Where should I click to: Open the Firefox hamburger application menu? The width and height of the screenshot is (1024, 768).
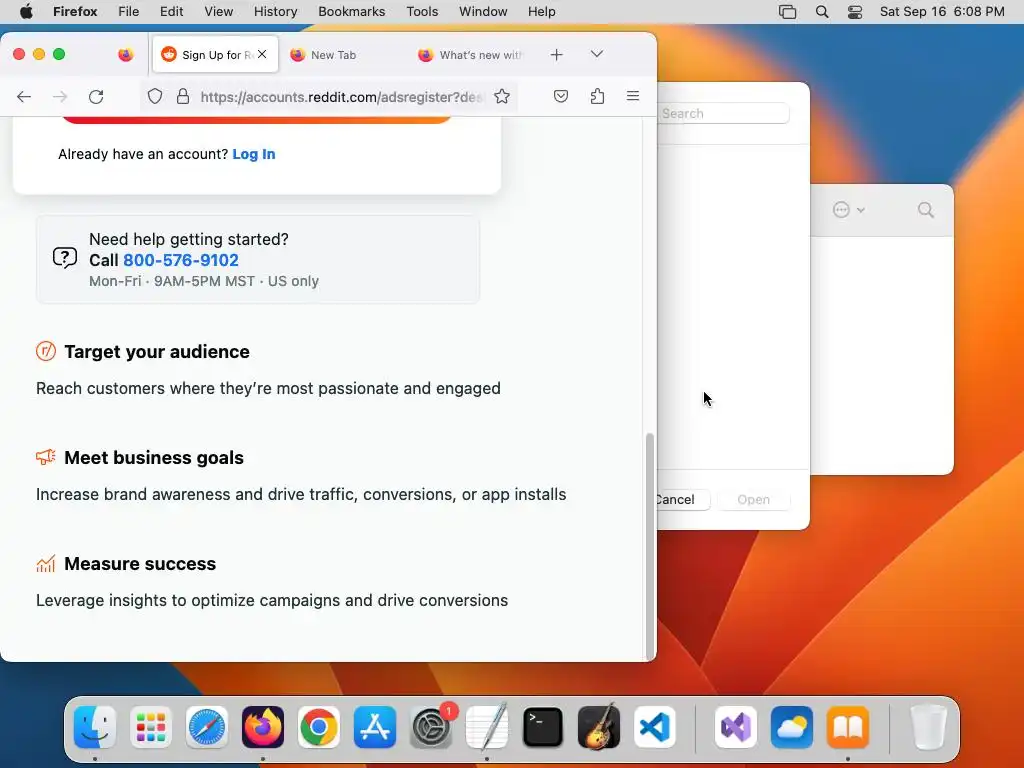pyautogui.click(x=633, y=96)
